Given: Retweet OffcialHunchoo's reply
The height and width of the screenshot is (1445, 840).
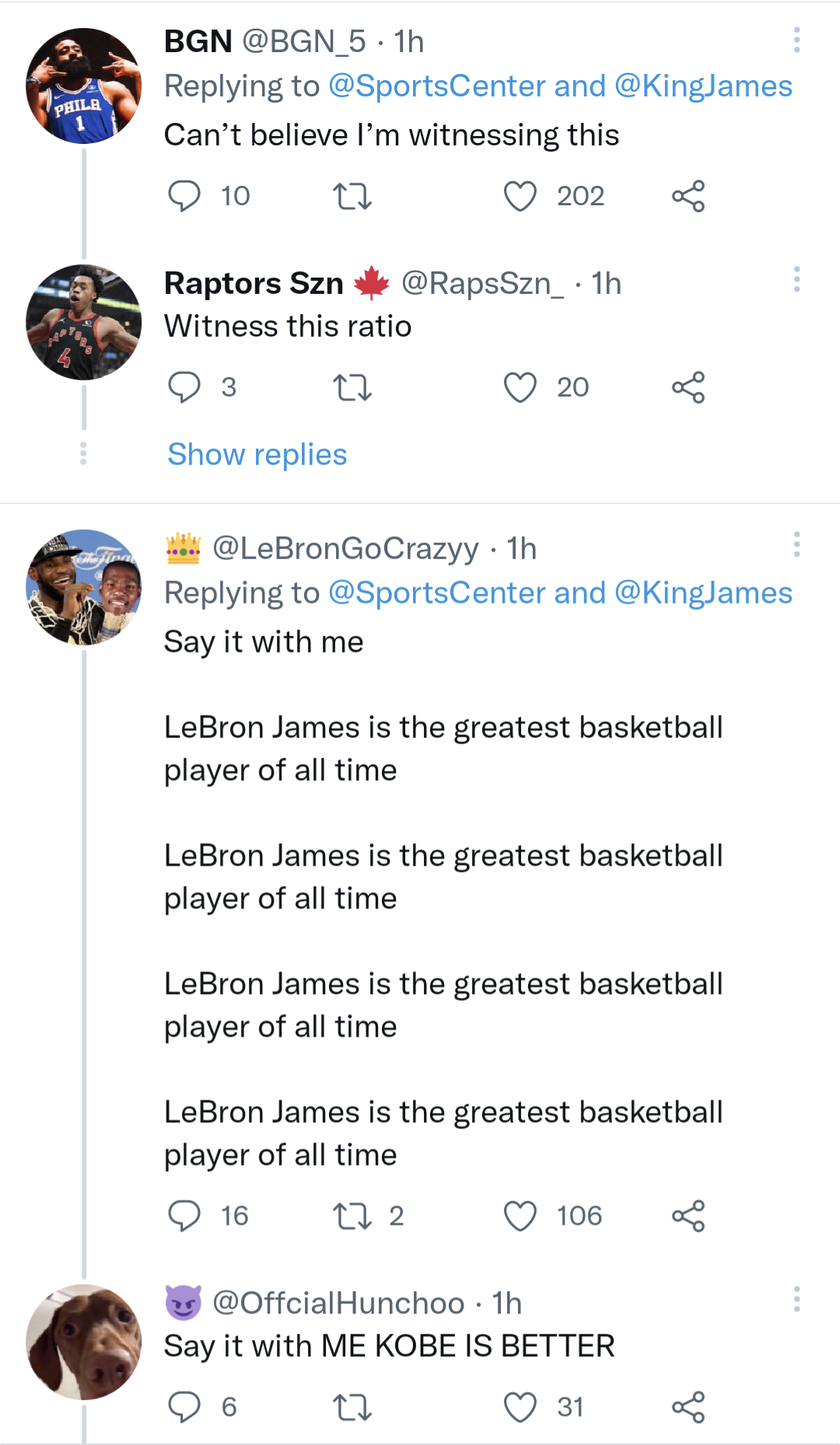Looking at the screenshot, I should click(352, 1406).
